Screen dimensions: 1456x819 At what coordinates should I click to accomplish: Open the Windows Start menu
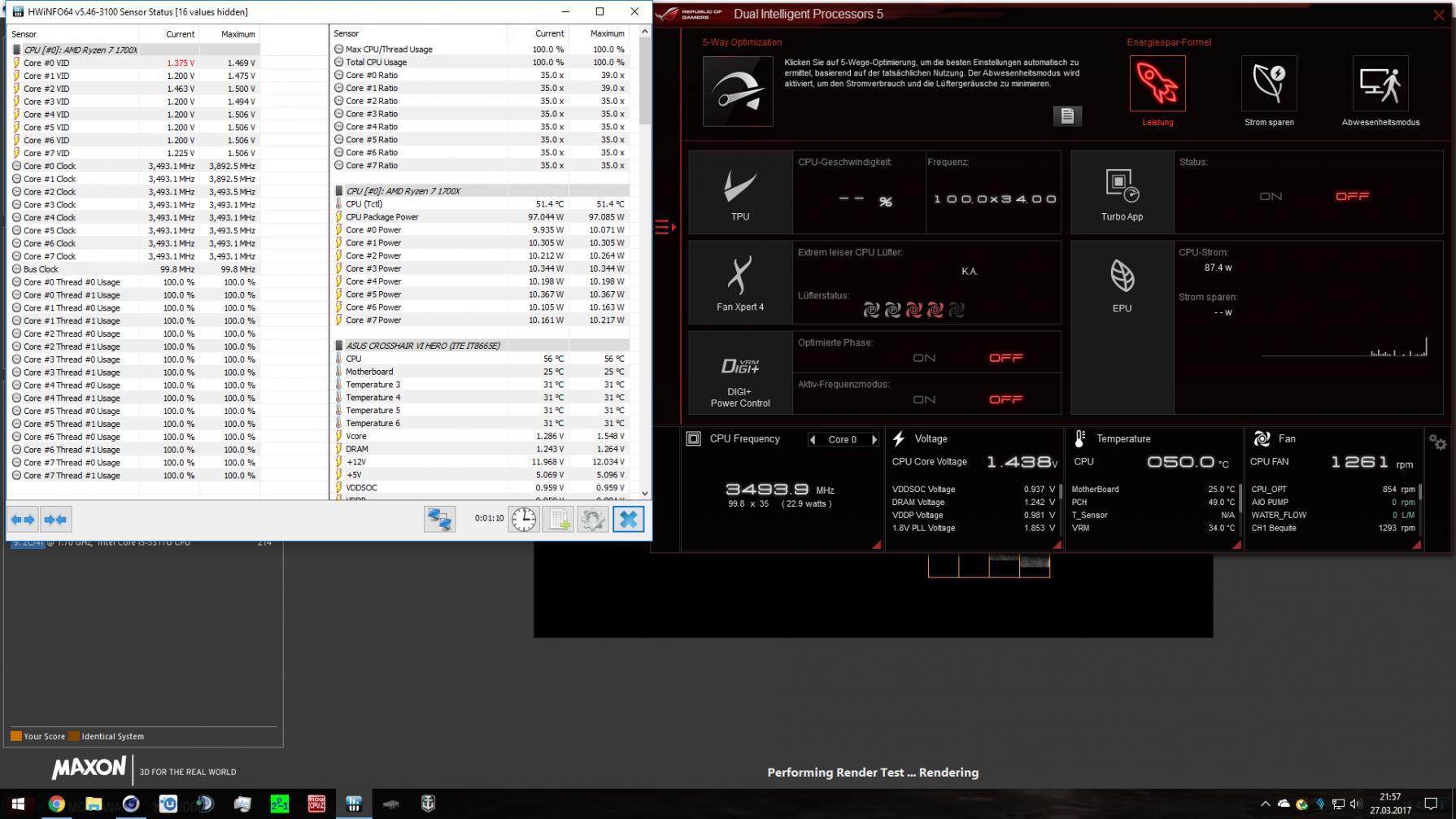(x=18, y=804)
